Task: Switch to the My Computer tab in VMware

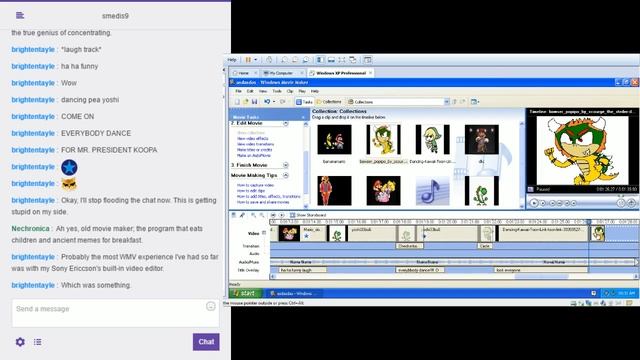Action: (x=282, y=73)
